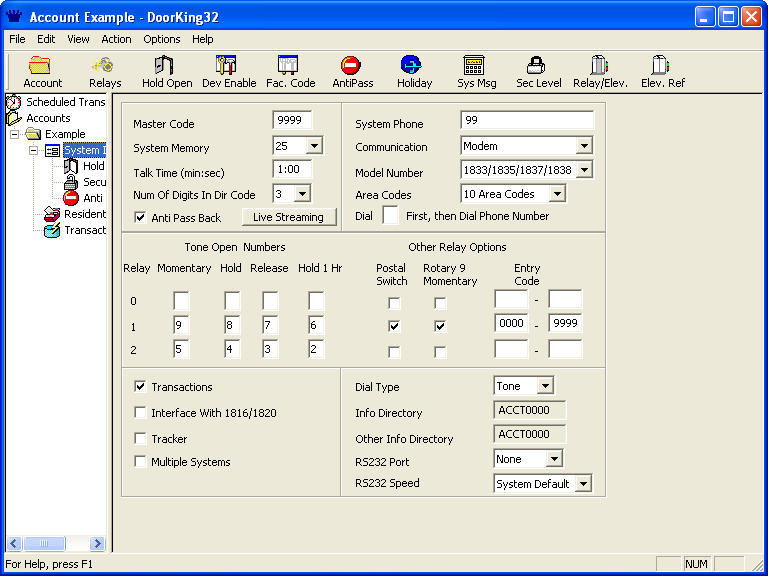Screen dimensions: 768x576
Task: Select the Resident icon in tree
Action: pos(52,214)
